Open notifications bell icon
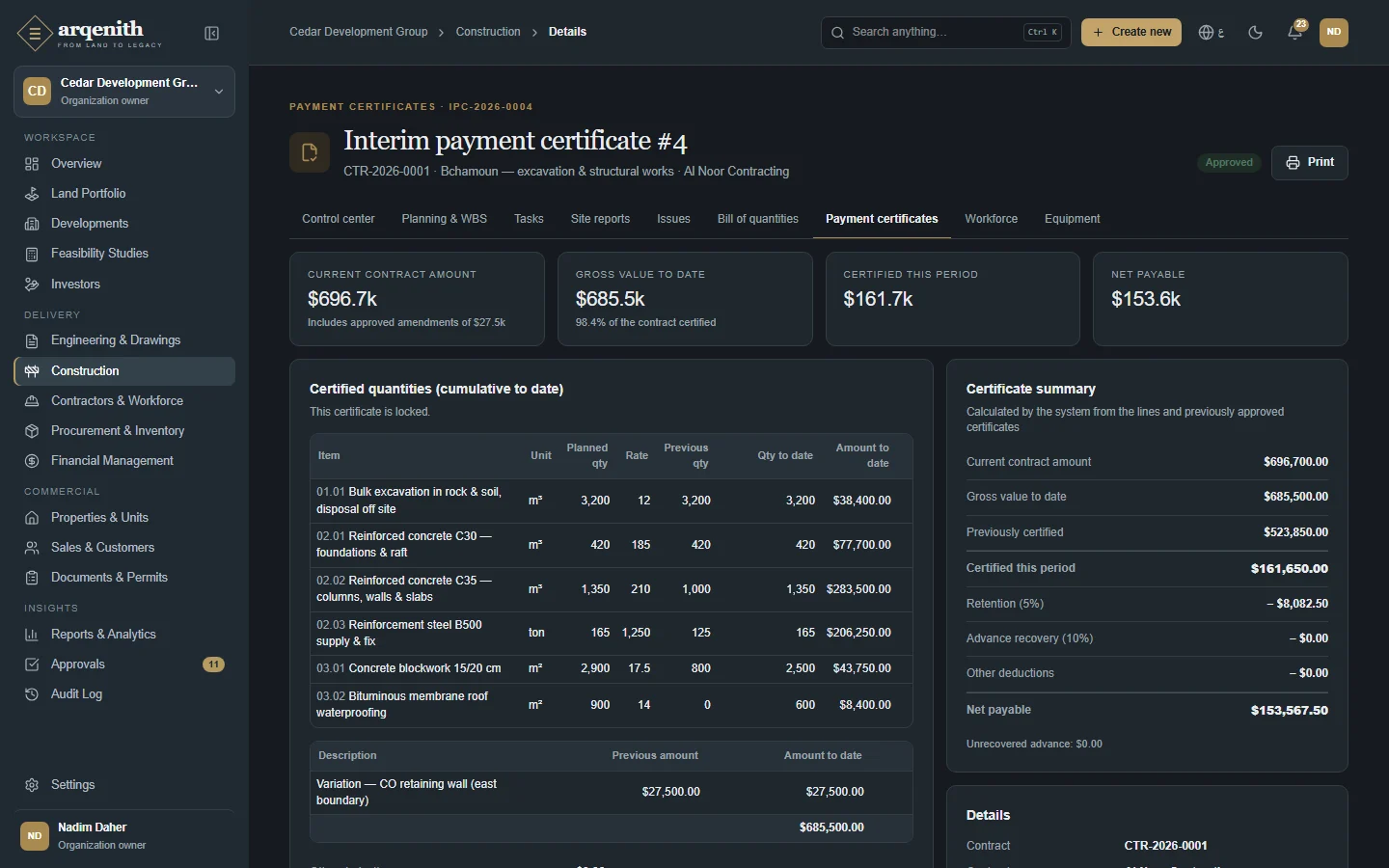1389x868 pixels. [x=1295, y=32]
